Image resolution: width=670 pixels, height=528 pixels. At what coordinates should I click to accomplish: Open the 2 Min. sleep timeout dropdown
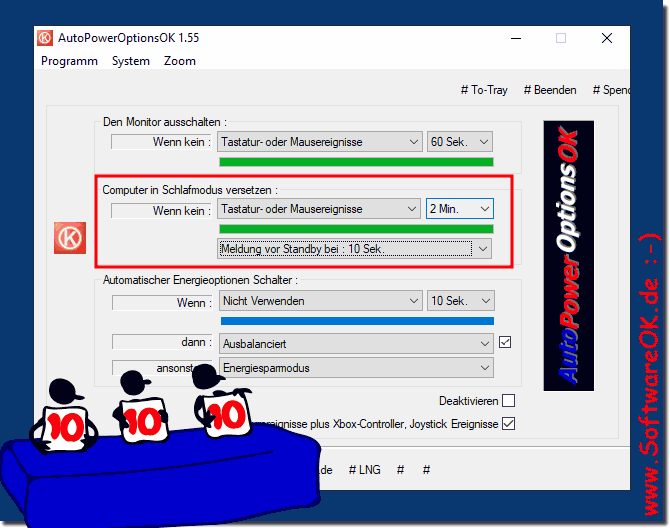click(x=460, y=208)
